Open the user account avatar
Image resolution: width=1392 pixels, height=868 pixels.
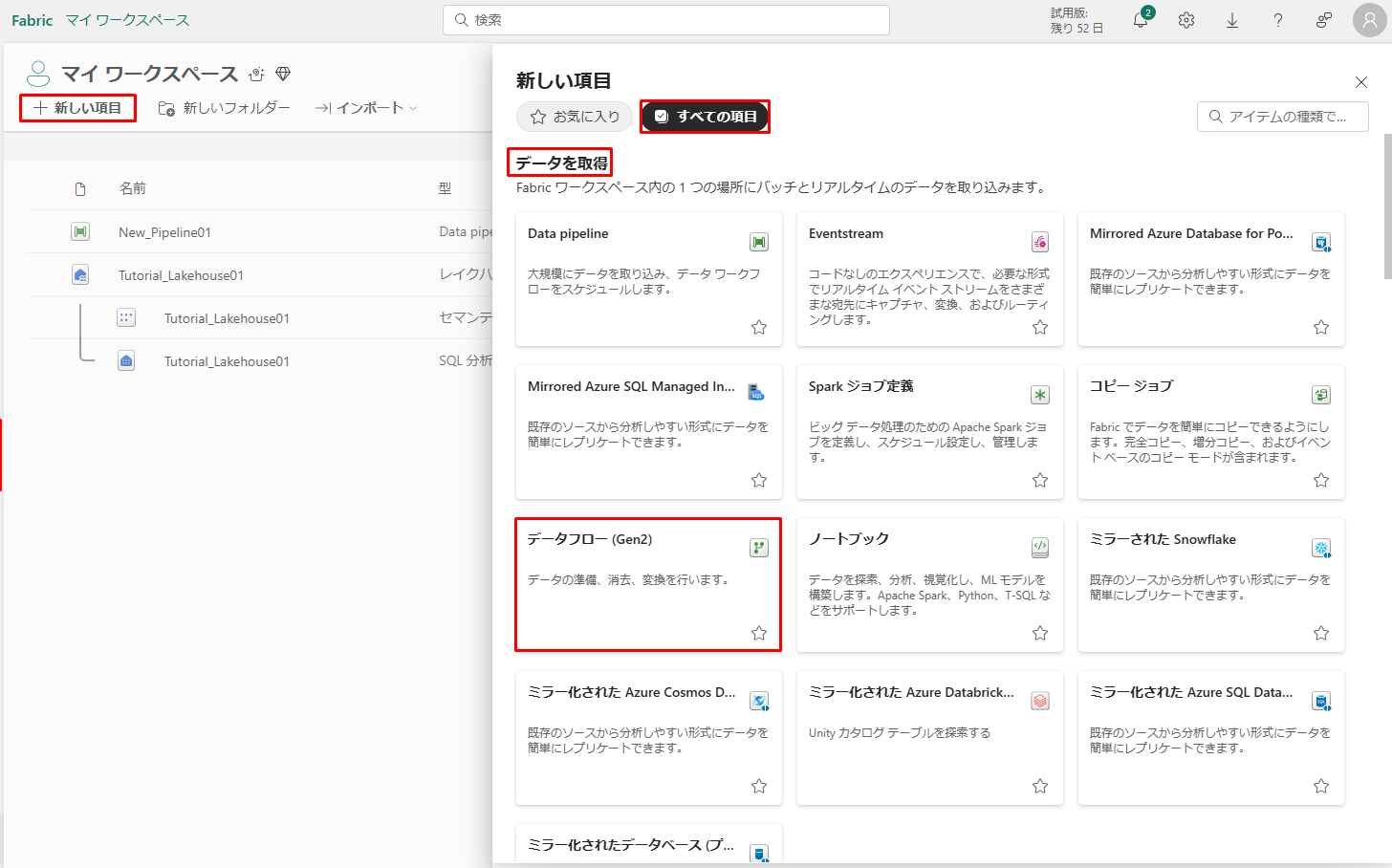1370,20
